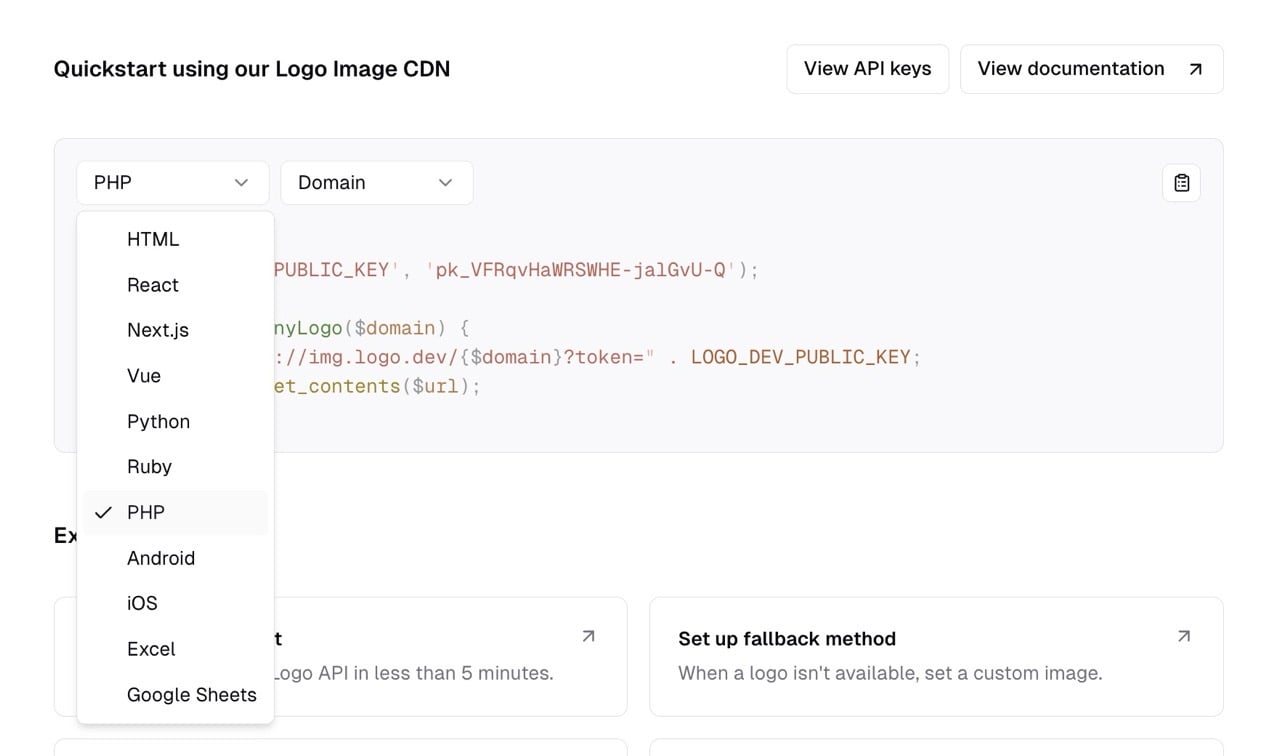This screenshot has height=756, width=1280.
Task: Choose React in the language menu
Action: tap(153, 285)
